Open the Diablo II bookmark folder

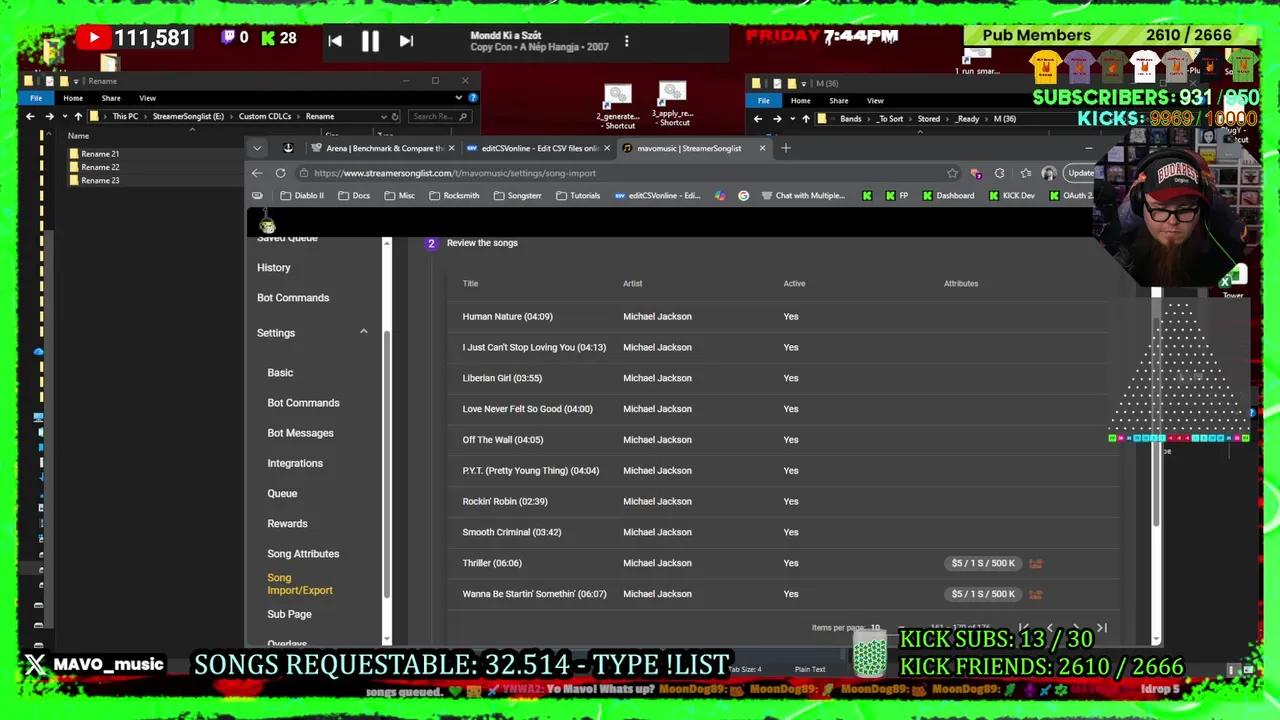pos(302,196)
